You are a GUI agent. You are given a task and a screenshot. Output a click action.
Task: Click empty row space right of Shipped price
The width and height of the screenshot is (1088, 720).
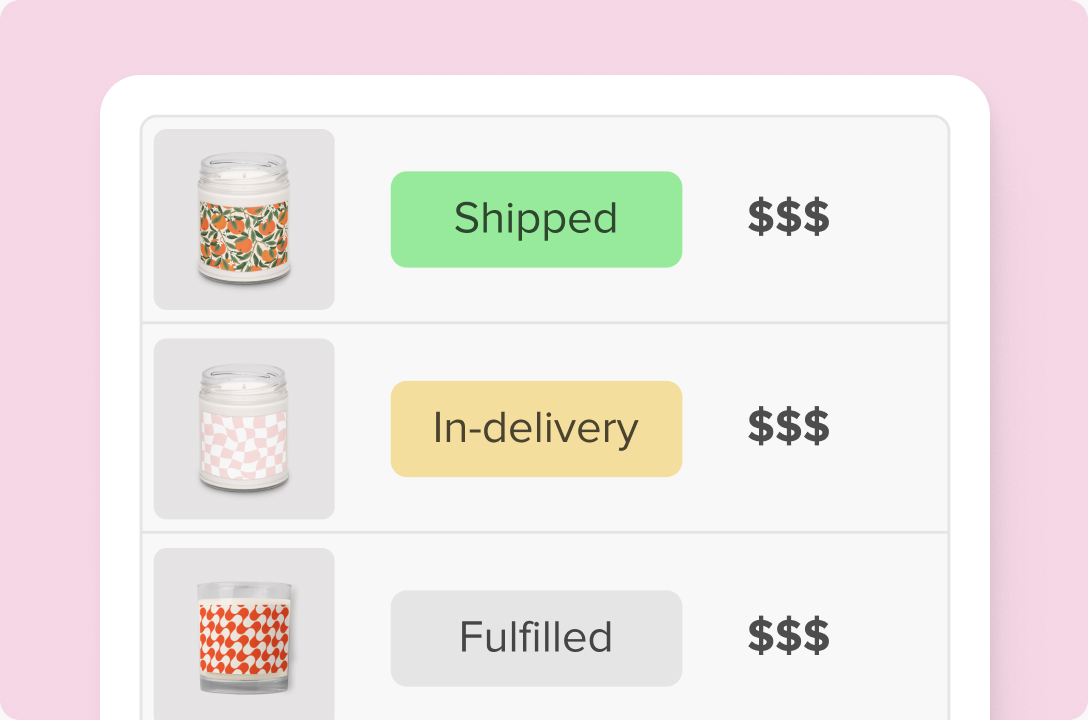(895, 219)
